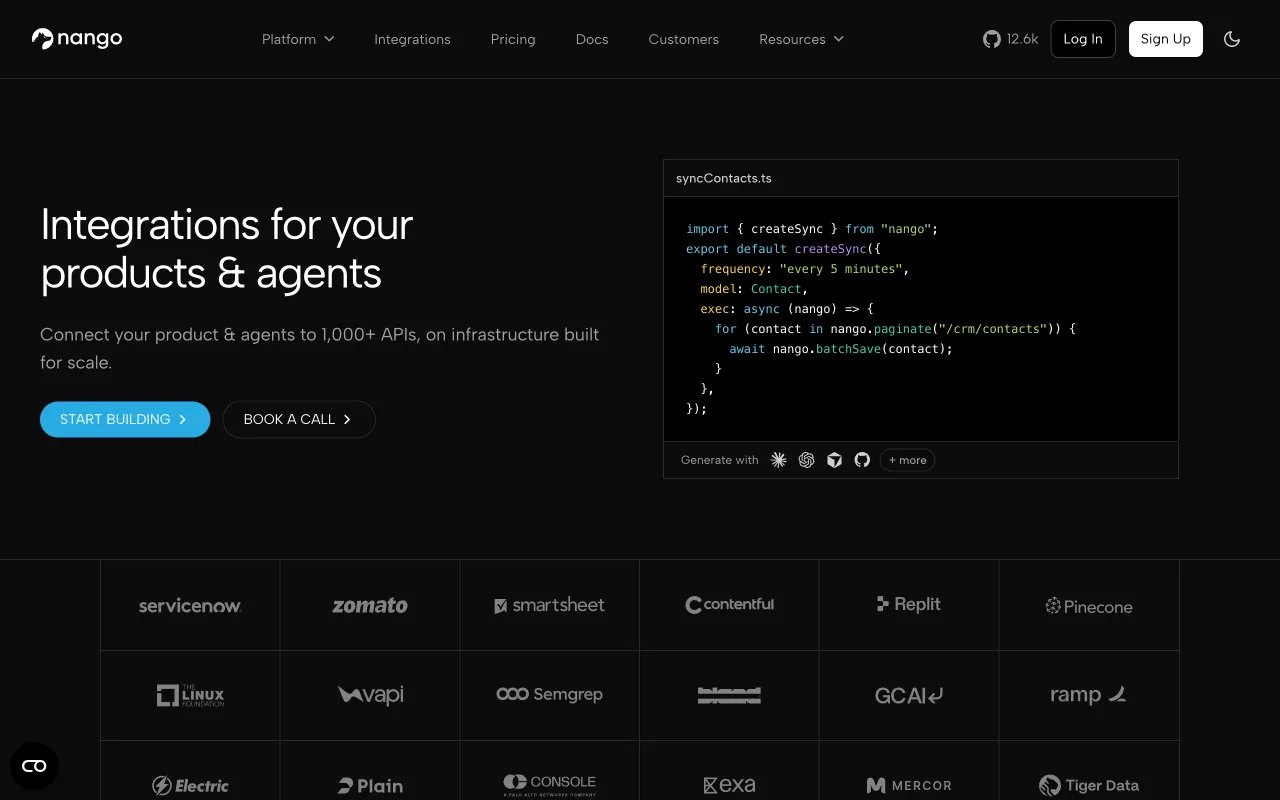
Task: Expand the Platform dropdown menu
Action: pos(298,39)
